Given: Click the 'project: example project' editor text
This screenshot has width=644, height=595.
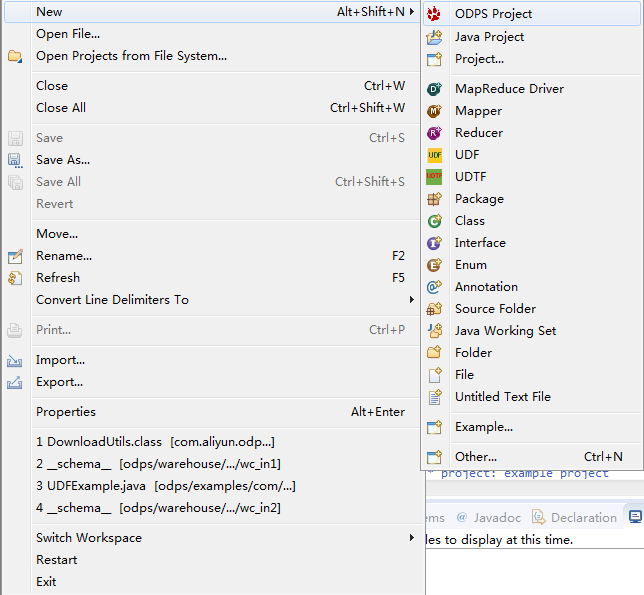Looking at the screenshot, I should point(524,473).
